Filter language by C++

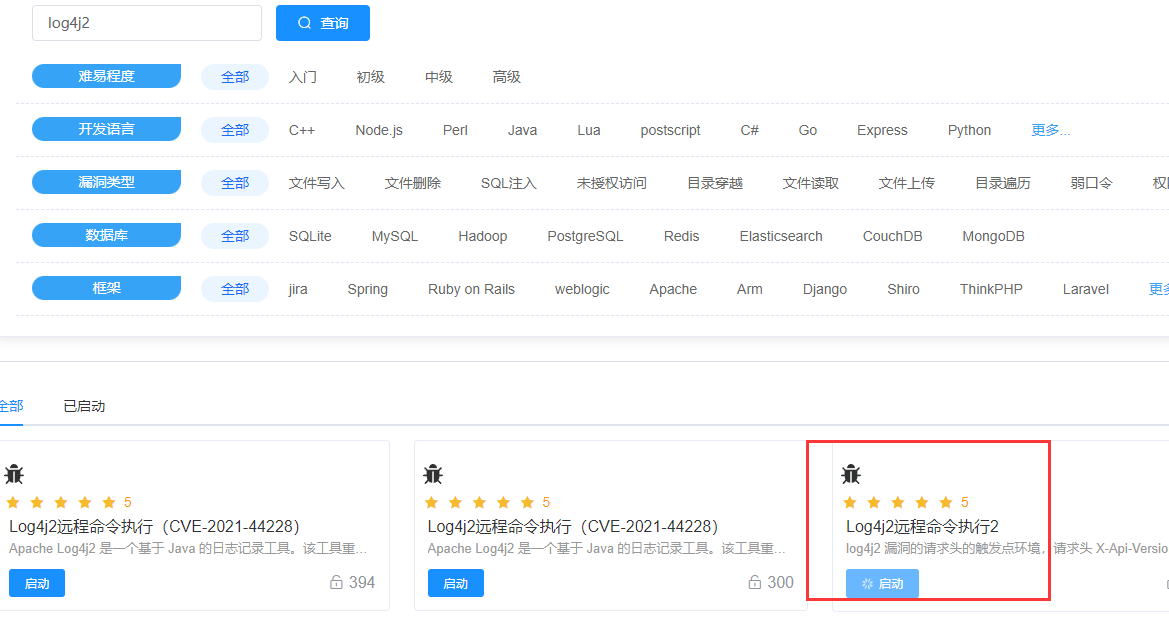tap(302, 130)
